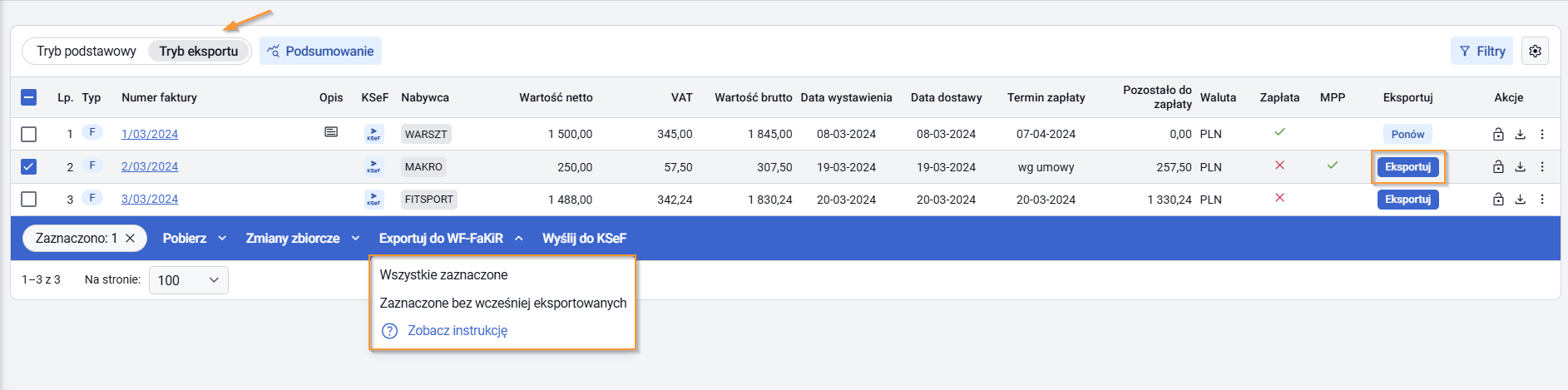Image resolution: width=1568 pixels, height=390 pixels.
Task: Click Wyślij do KSeF in the blue bar
Action: pyautogui.click(x=584, y=238)
